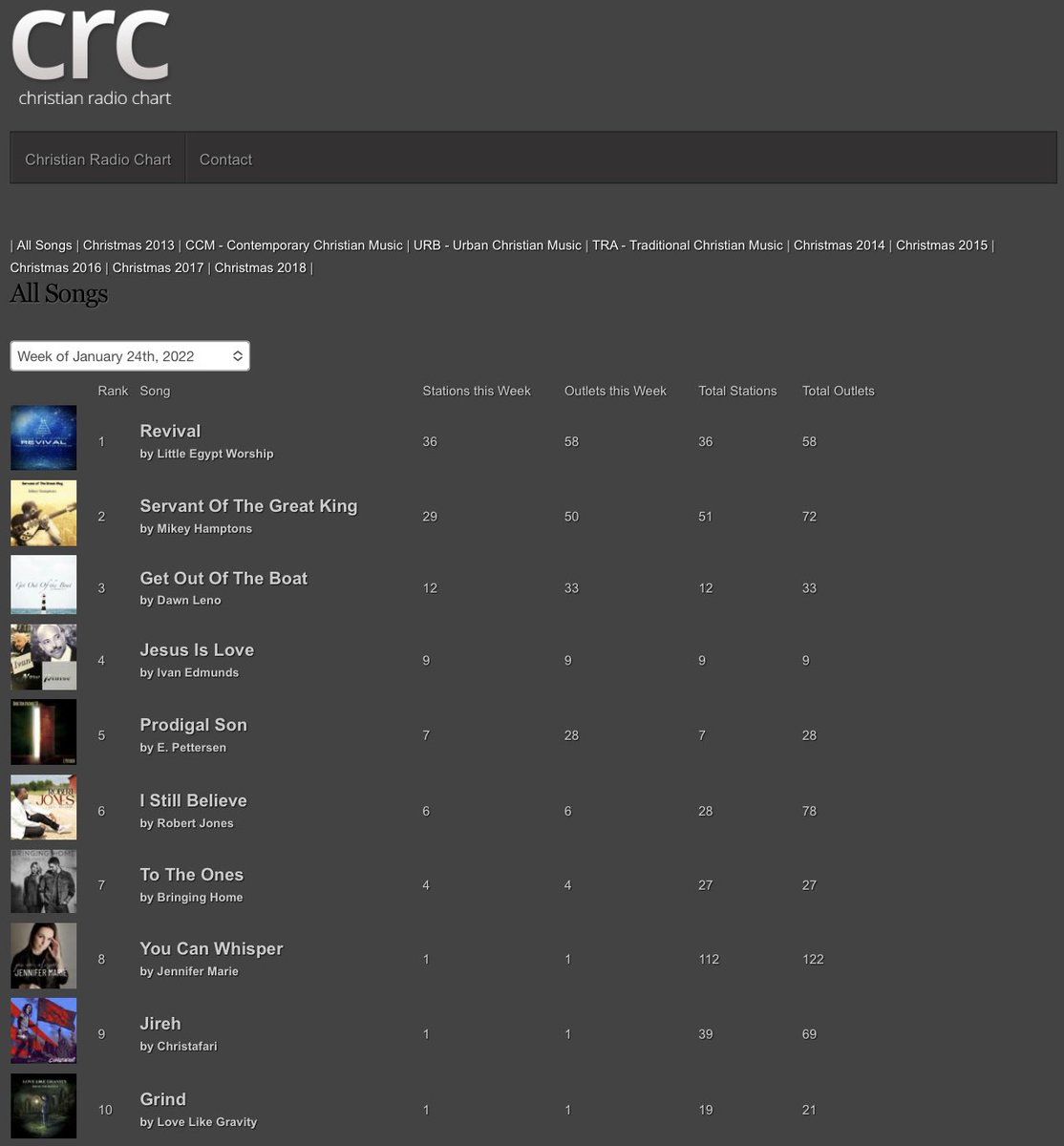Go to the Contact page
Image resolution: width=1064 pixels, height=1146 pixels.
pos(225,159)
